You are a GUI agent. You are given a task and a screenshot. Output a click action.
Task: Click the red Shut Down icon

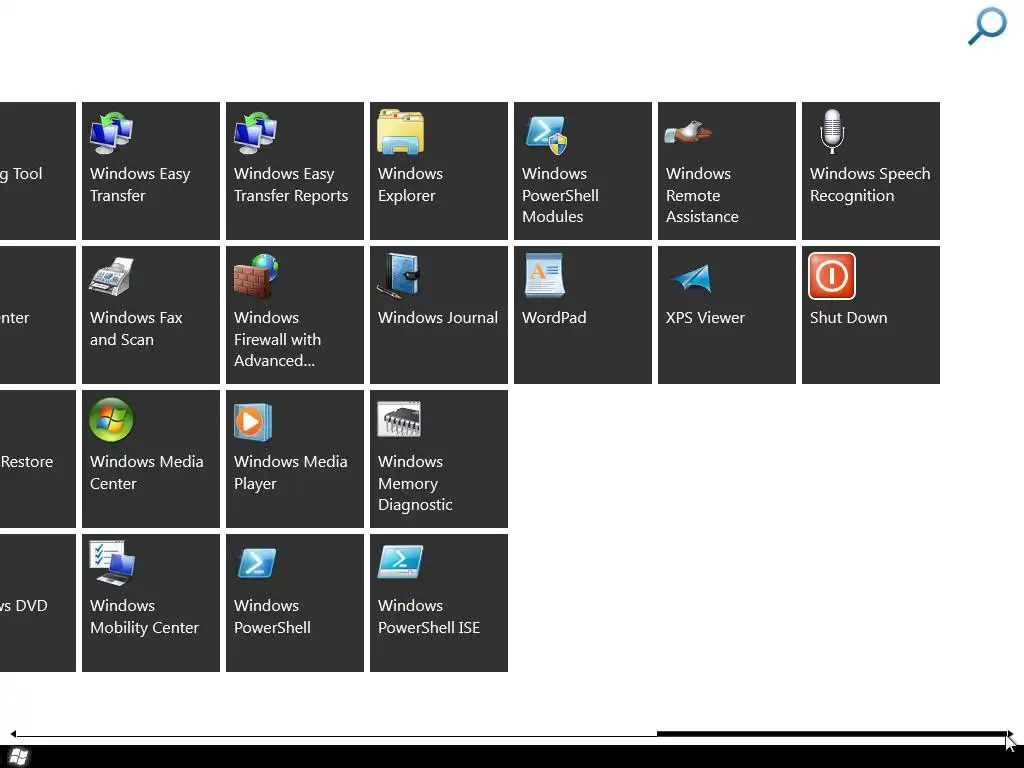click(x=832, y=276)
